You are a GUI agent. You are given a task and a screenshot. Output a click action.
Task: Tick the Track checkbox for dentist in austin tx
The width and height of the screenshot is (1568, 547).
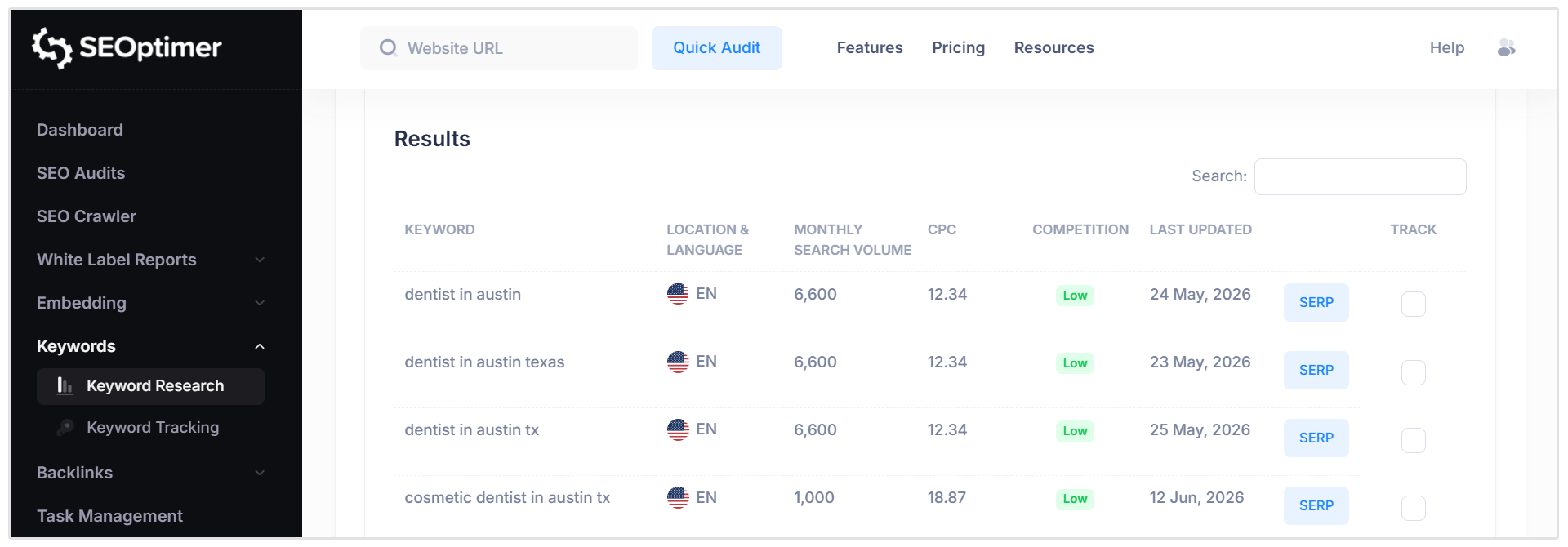[1413, 440]
